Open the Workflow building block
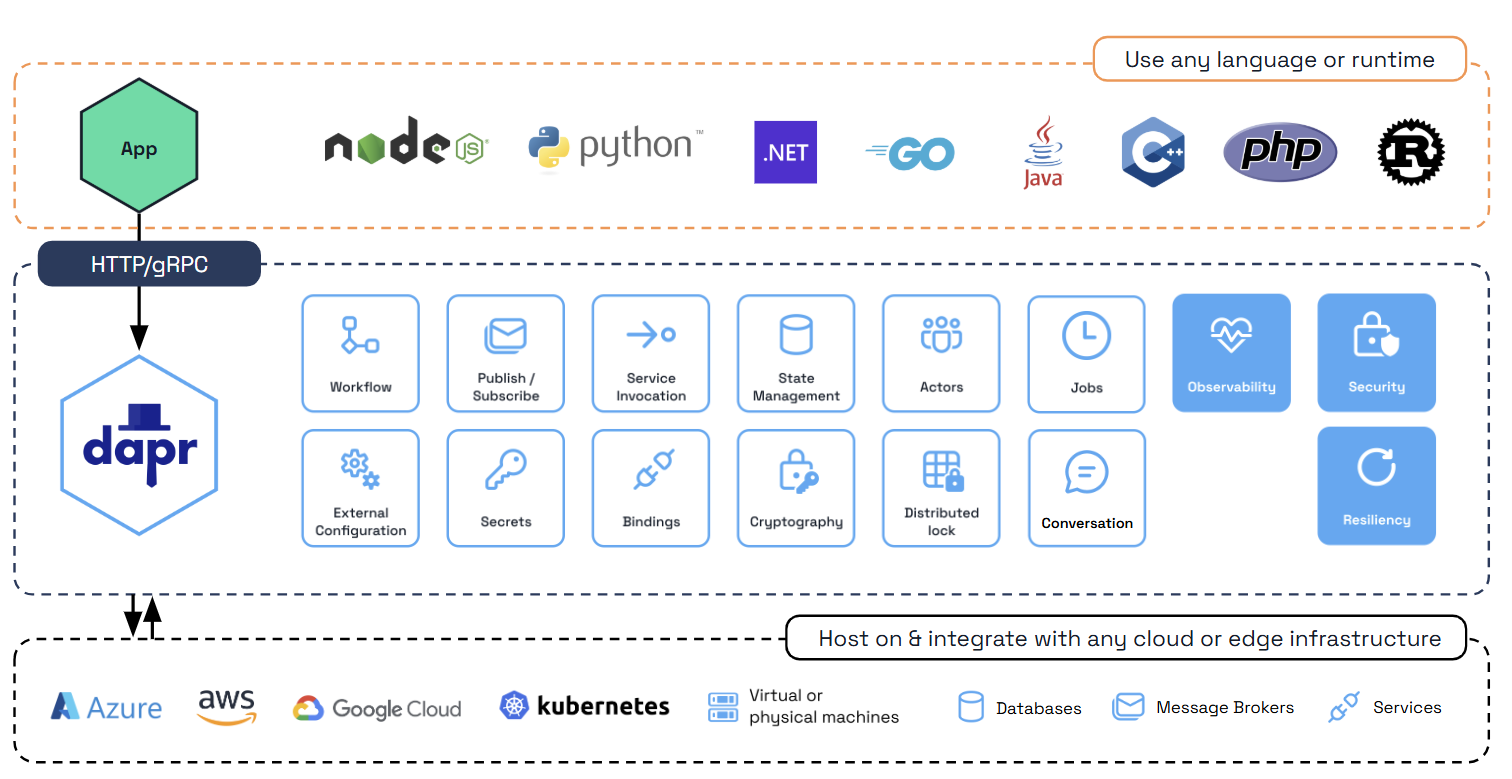The height and width of the screenshot is (779, 1512). [x=361, y=353]
